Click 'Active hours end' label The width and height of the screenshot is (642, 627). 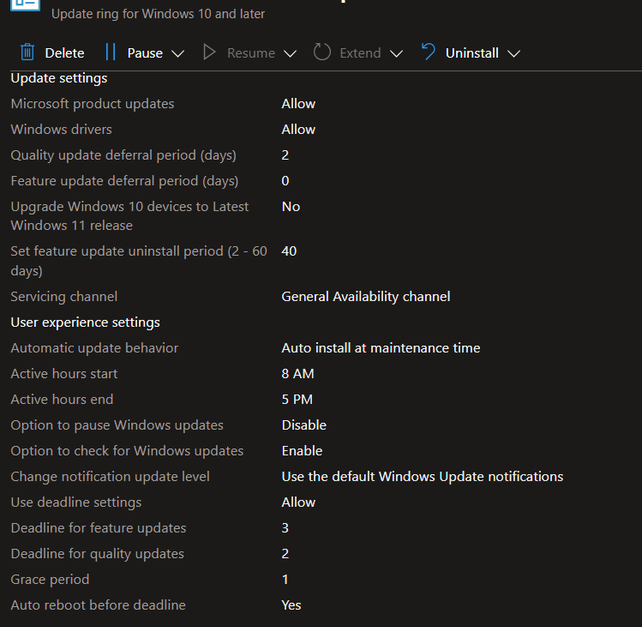coord(62,400)
